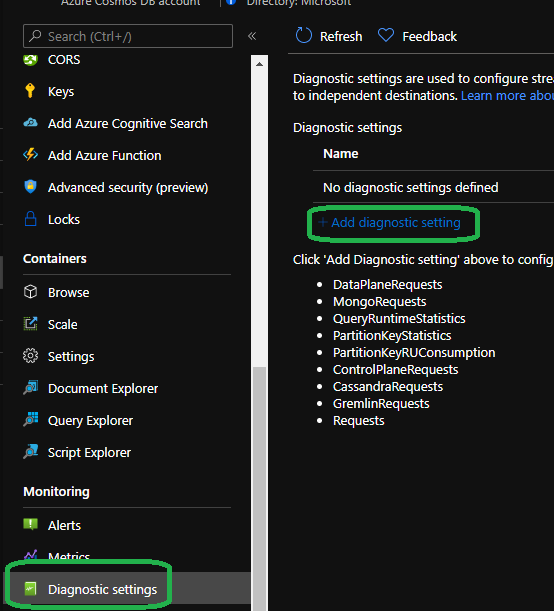Screen dimensions: 554x611
Task: Open Add Azure Function
Action: click(104, 155)
